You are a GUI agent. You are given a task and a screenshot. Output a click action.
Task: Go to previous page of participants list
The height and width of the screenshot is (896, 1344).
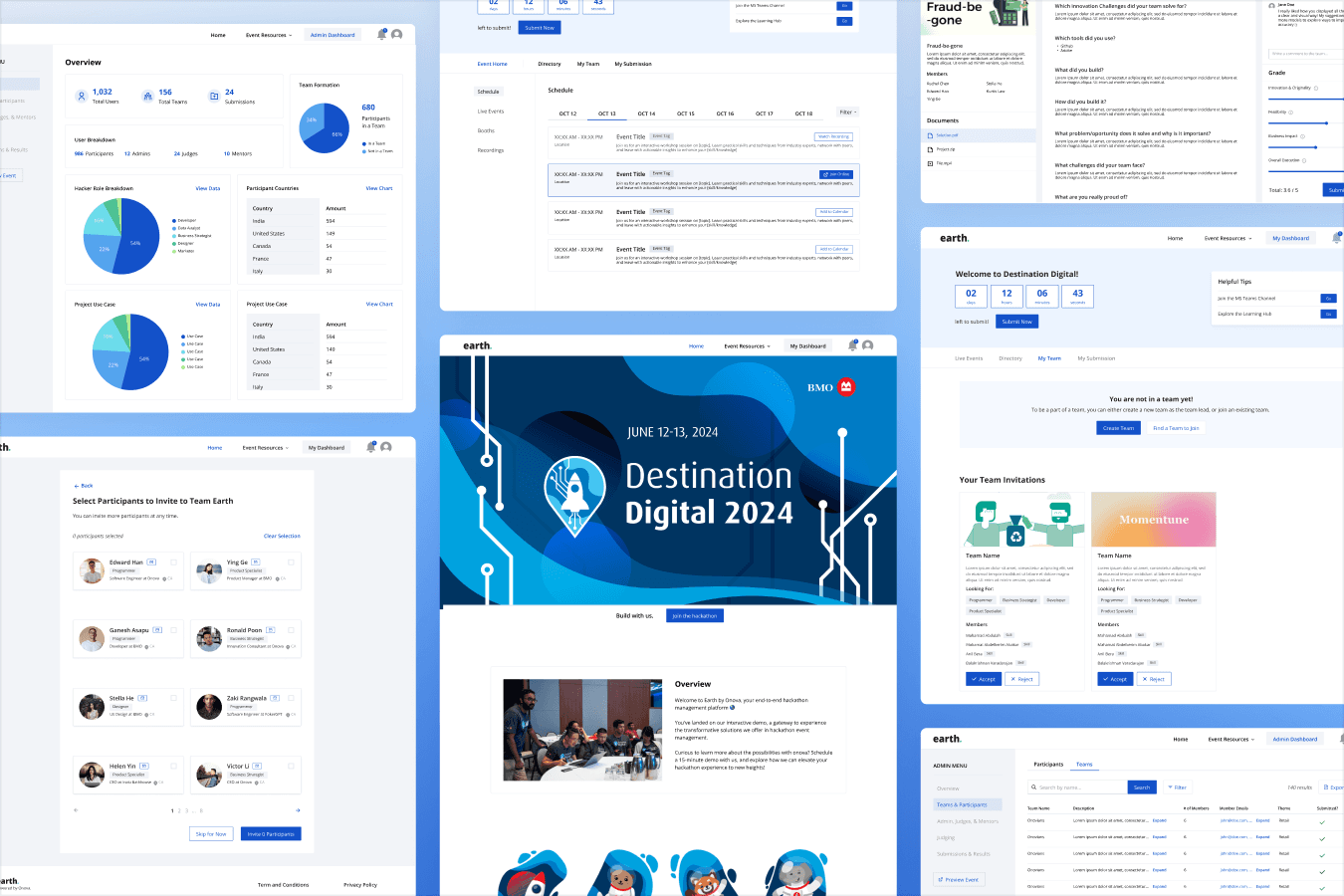76,809
